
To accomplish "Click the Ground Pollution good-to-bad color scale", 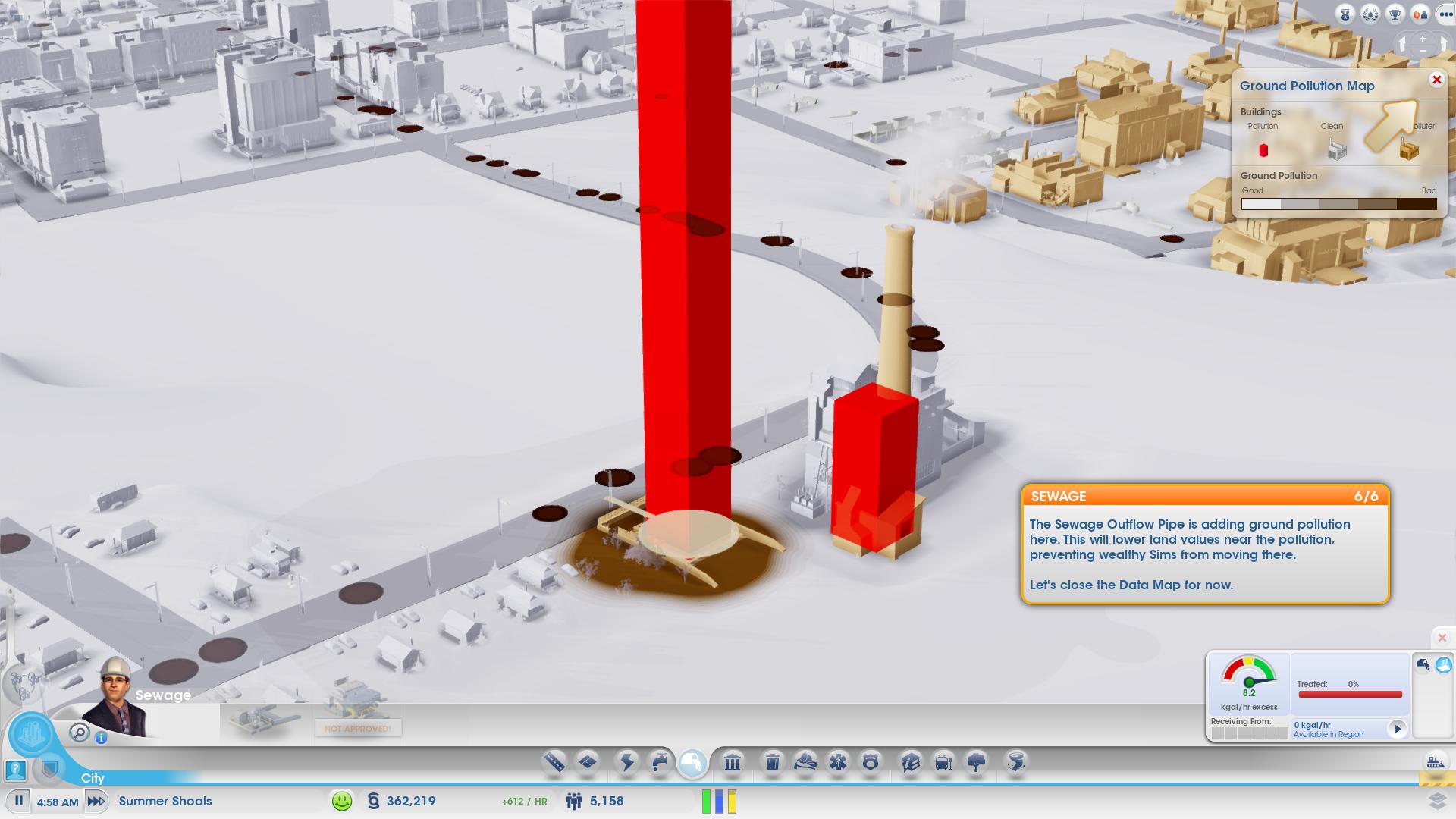I will [1338, 204].
